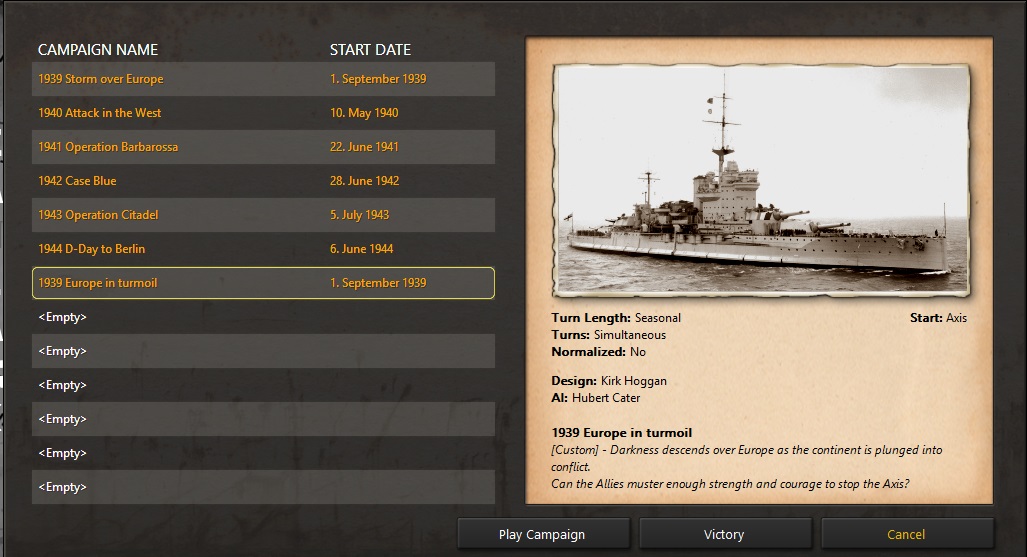Open the Victory conditions button
This screenshot has height=557, width=1027.
click(x=724, y=534)
